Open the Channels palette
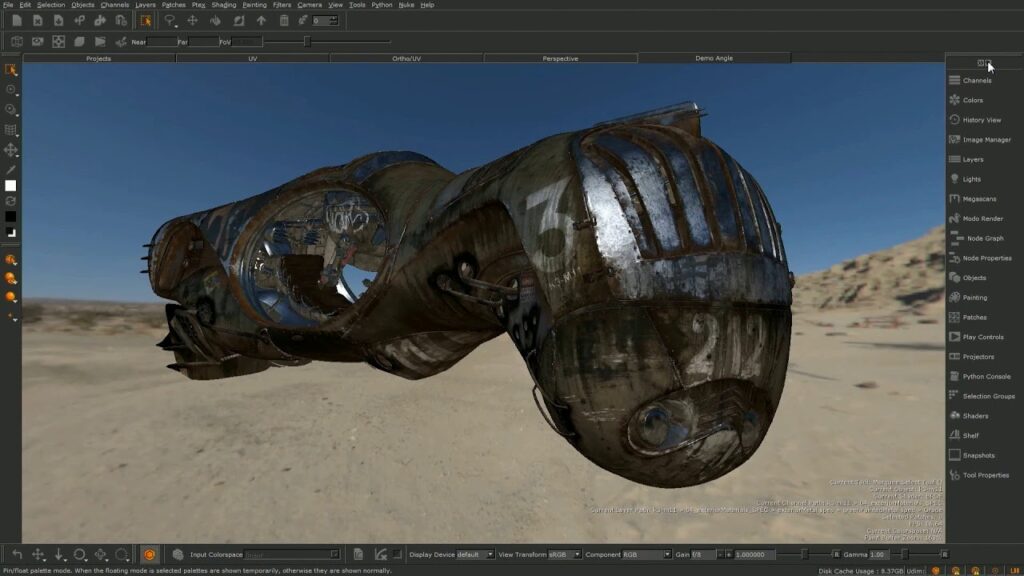The image size is (1024, 576). coord(977,80)
